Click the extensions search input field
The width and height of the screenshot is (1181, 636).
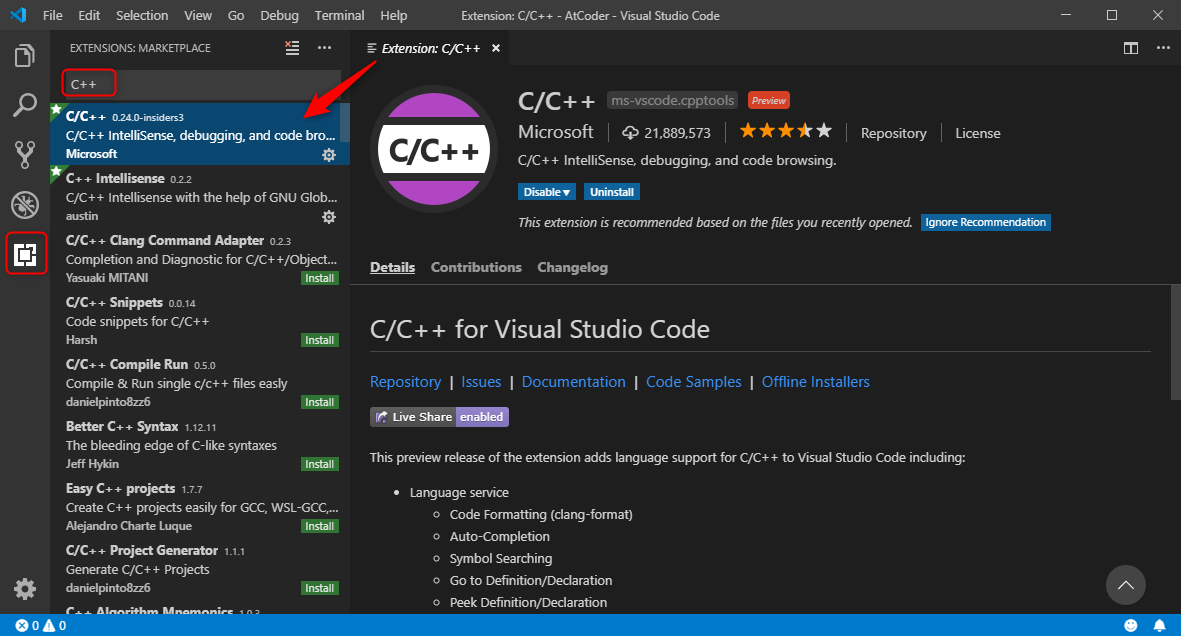[200, 84]
